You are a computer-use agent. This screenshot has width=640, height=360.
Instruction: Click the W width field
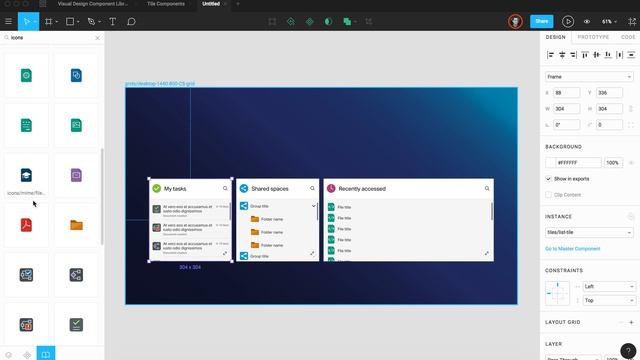click(567, 109)
